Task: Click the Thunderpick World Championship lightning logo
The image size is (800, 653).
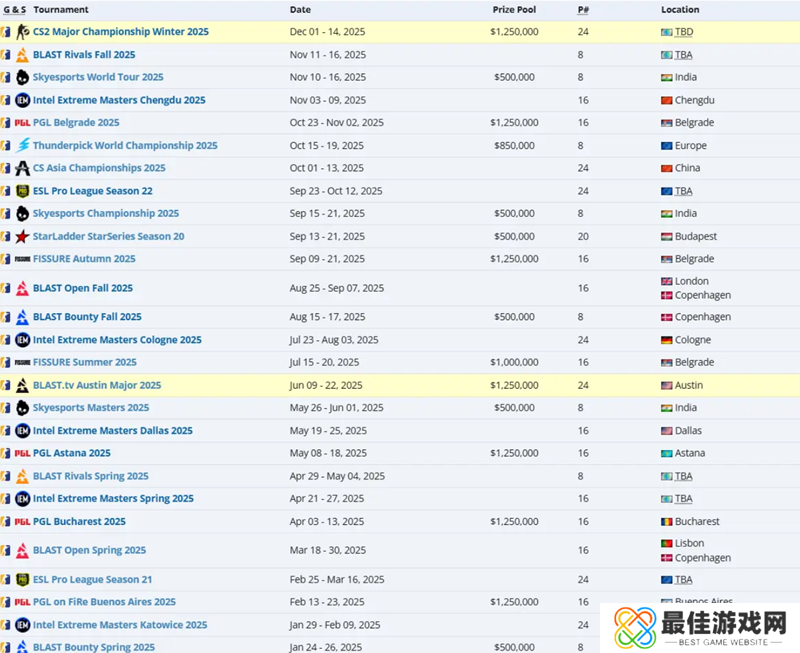Action: (x=22, y=146)
